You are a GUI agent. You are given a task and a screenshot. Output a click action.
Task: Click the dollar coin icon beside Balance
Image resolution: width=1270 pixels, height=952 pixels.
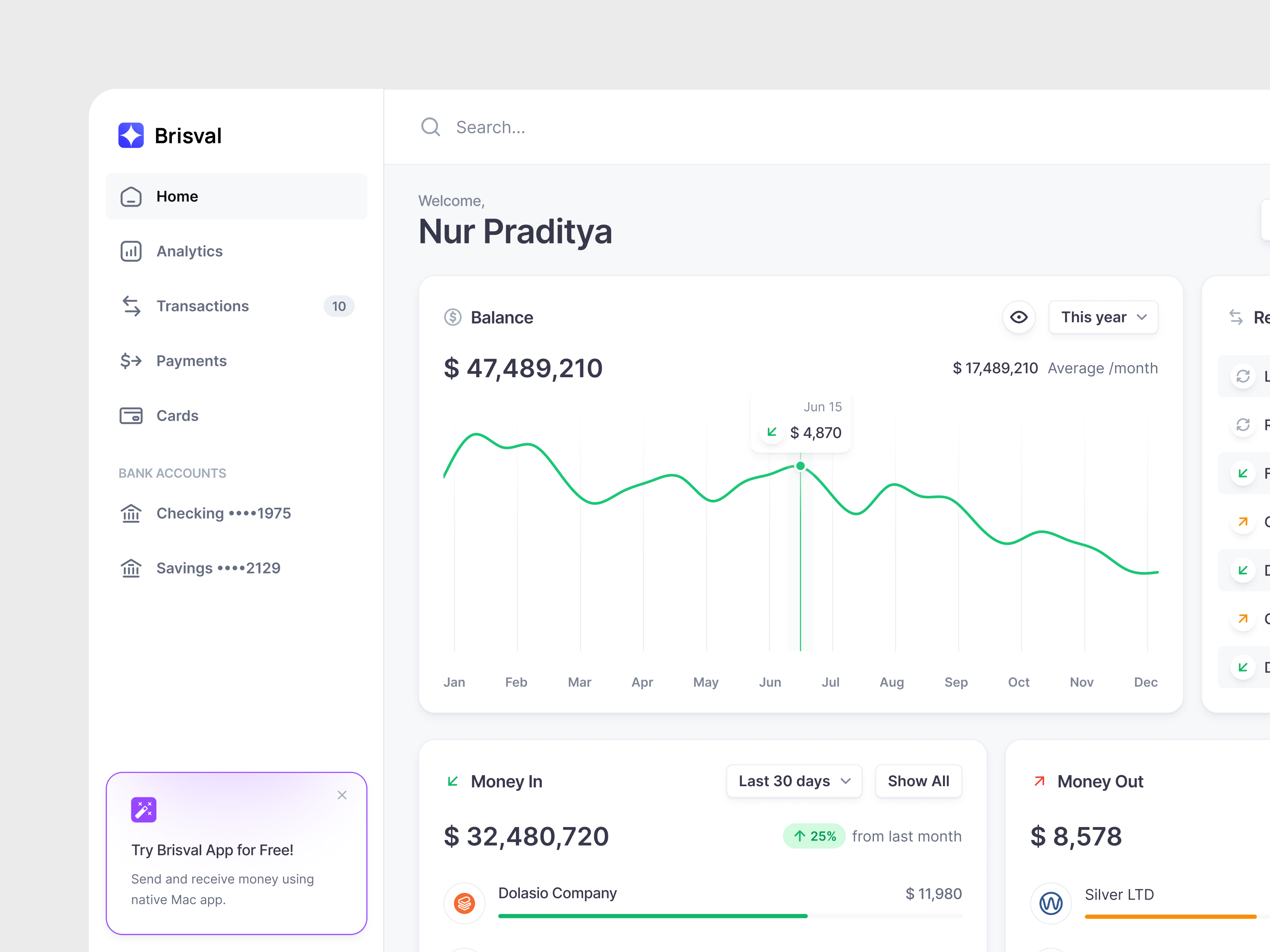tap(453, 317)
